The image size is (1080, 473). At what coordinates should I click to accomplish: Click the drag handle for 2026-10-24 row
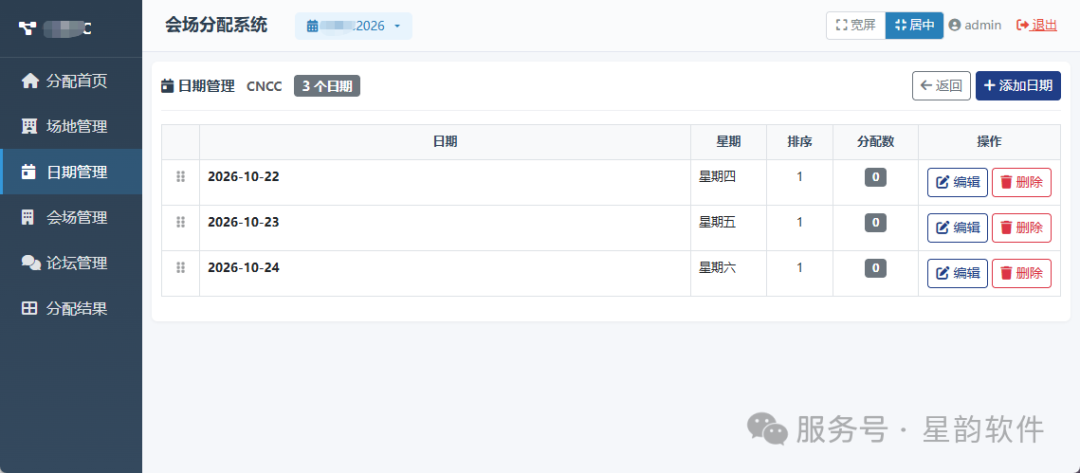coord(180,267)
